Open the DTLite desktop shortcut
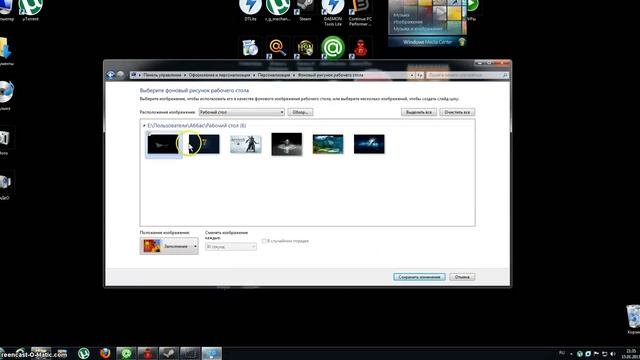This screenshot has height=360, width=640. pos(250,10)
